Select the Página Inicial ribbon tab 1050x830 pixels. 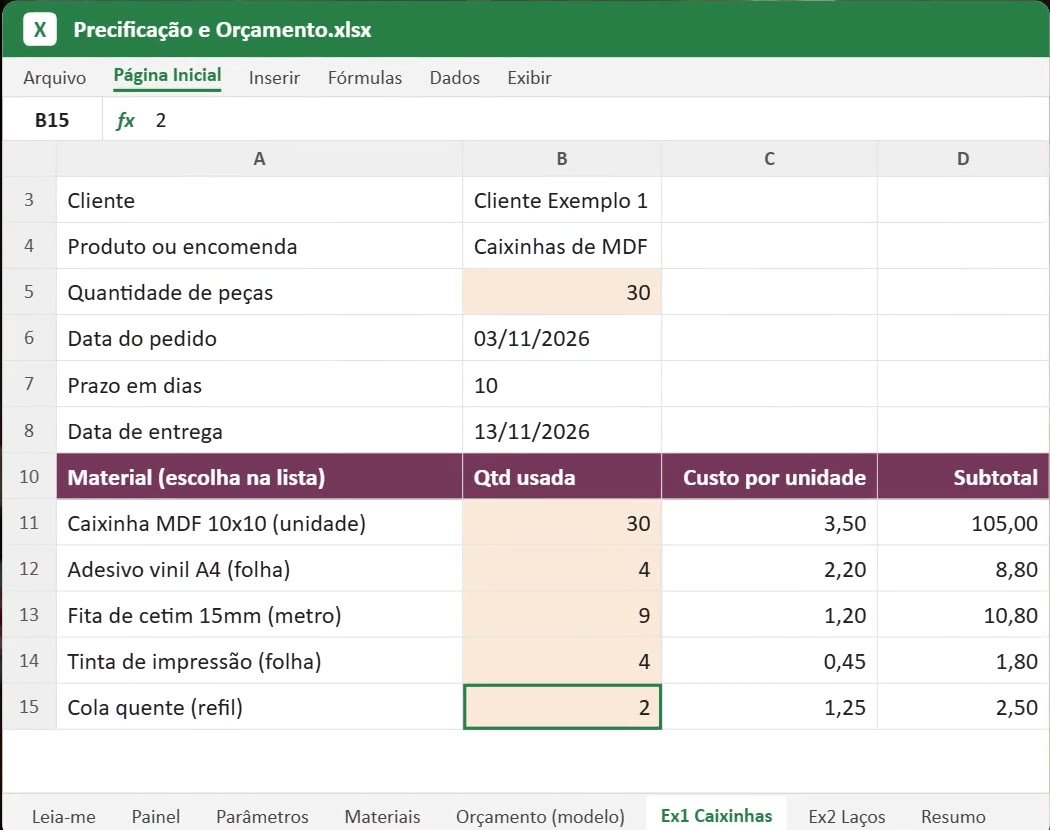[x=167, y=76]
